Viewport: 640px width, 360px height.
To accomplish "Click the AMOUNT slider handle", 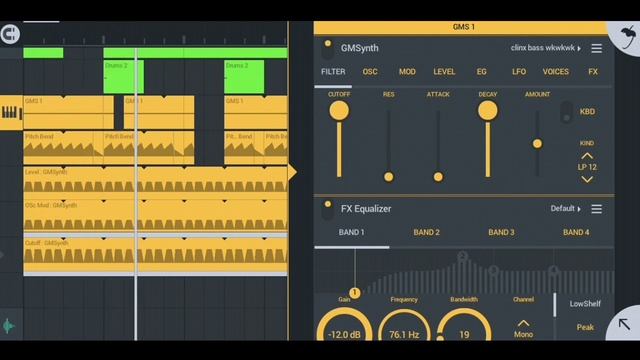I will point(537,144).
